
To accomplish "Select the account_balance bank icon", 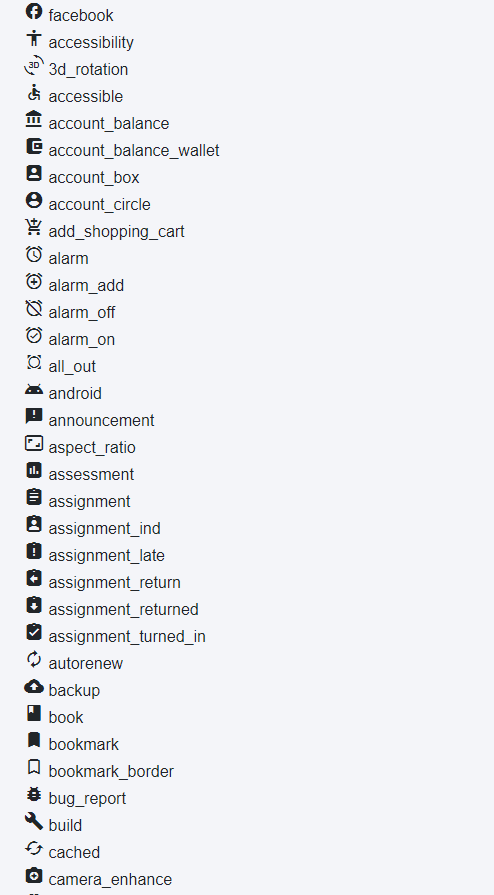I will (34, 119).
